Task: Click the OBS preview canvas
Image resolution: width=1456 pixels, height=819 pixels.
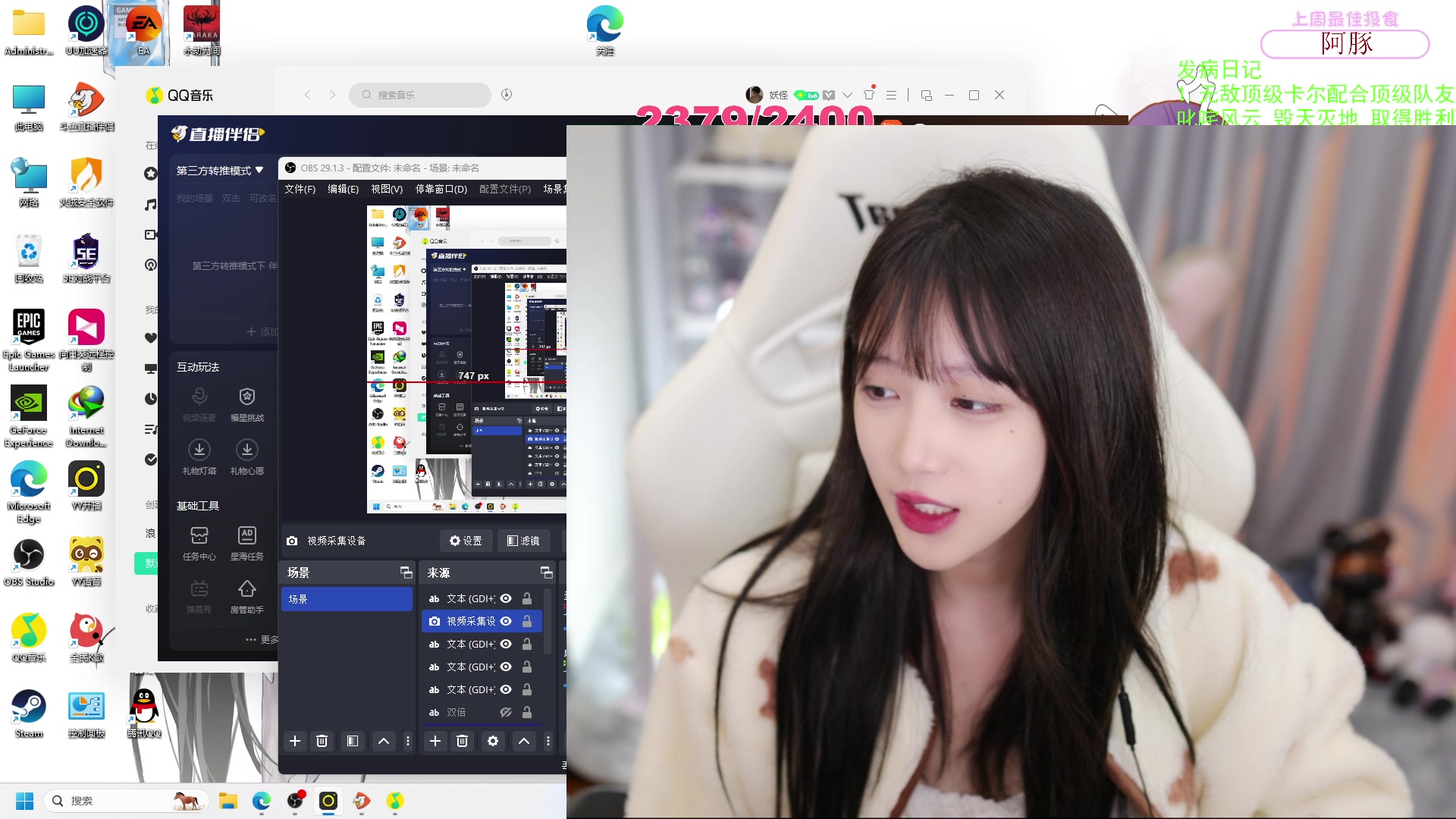Action: pyautogui.click(x=466, y=359)
